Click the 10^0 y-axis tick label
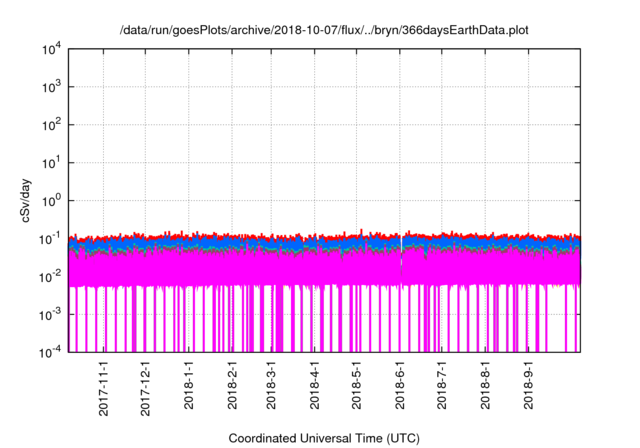 (52, 201)
